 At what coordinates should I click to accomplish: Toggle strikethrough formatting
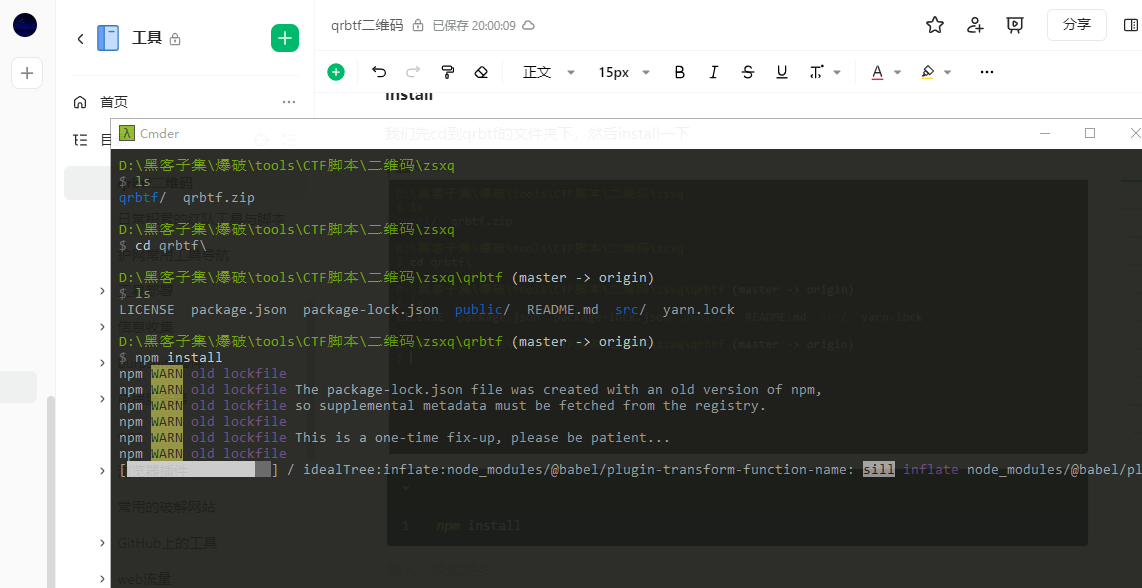pyautogui.click(x=747, y=72)
